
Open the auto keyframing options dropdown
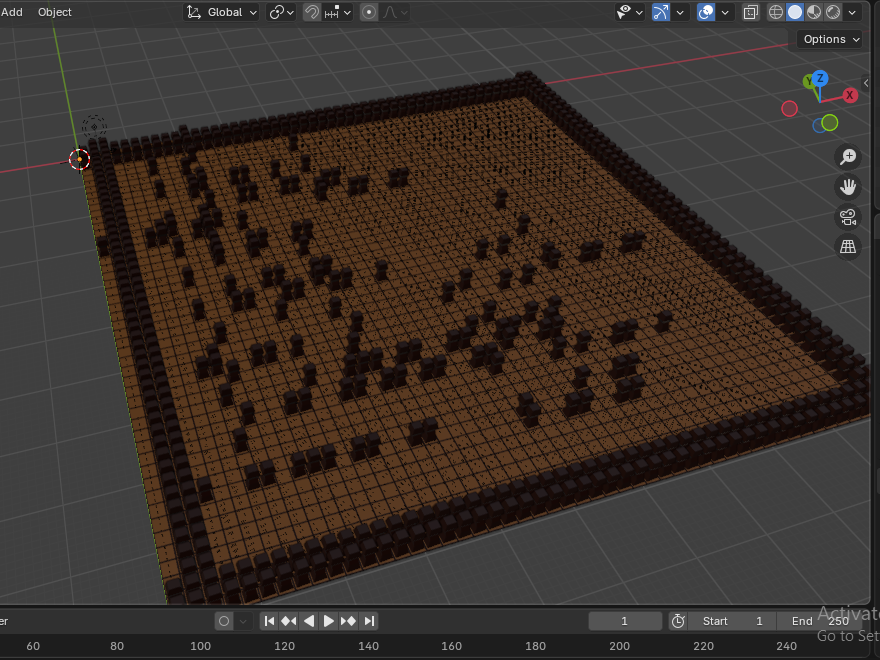243,621
